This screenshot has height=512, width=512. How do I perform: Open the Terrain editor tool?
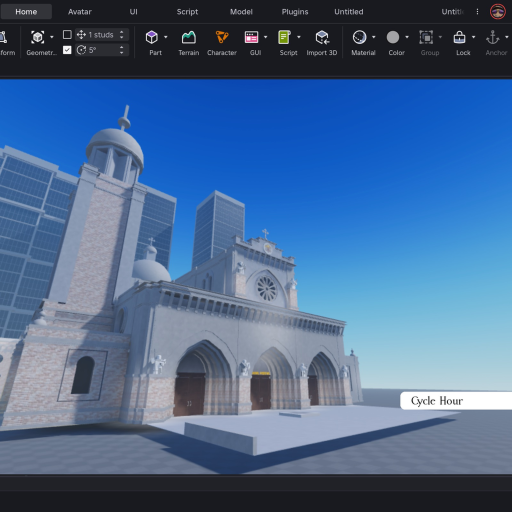(189, 37)
